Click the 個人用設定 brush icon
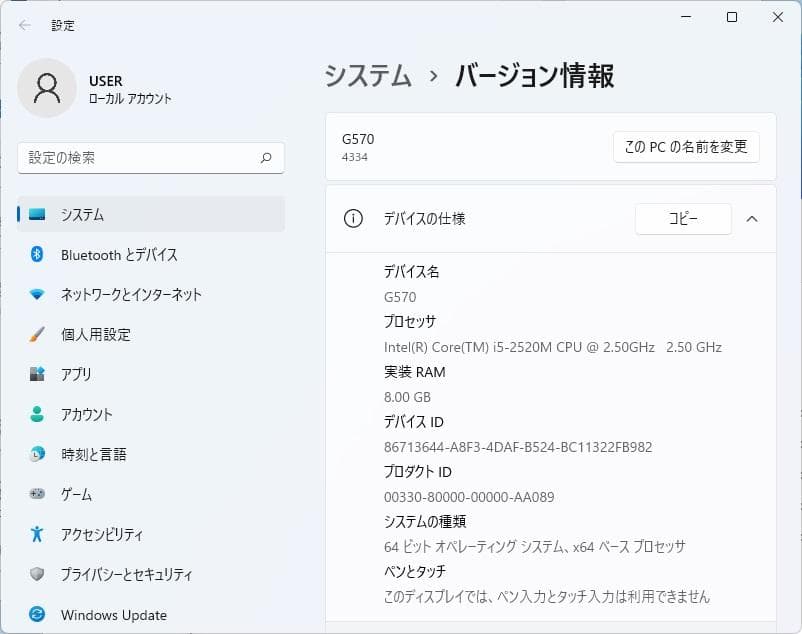This screenshot has height=634, width=802. tap(37, 334)
